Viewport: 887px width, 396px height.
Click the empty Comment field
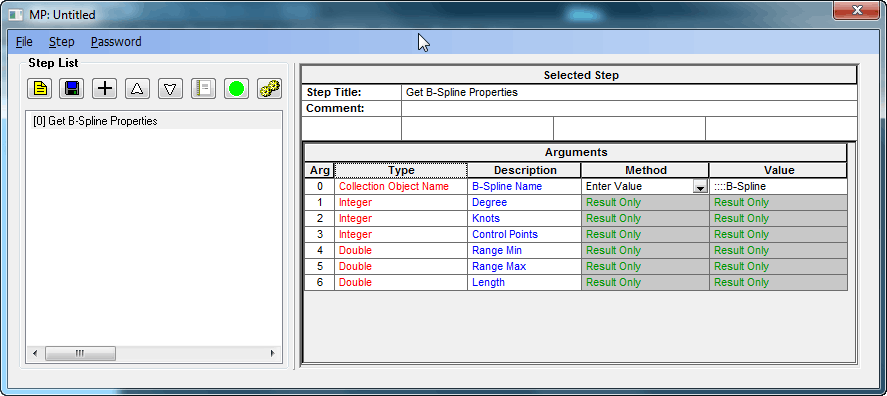[x=629, y=108]
